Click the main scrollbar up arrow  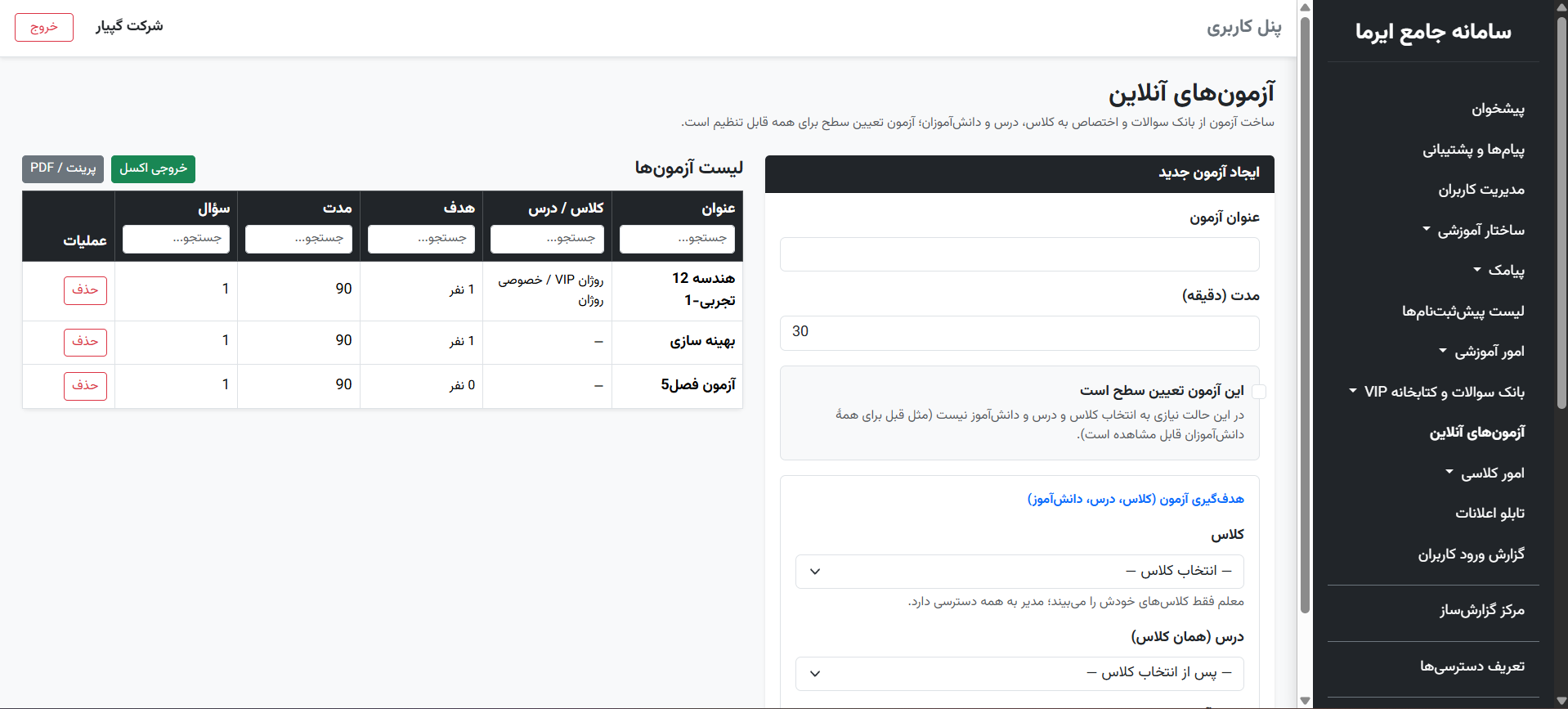pyautogui.click(x=1305, y=7)
